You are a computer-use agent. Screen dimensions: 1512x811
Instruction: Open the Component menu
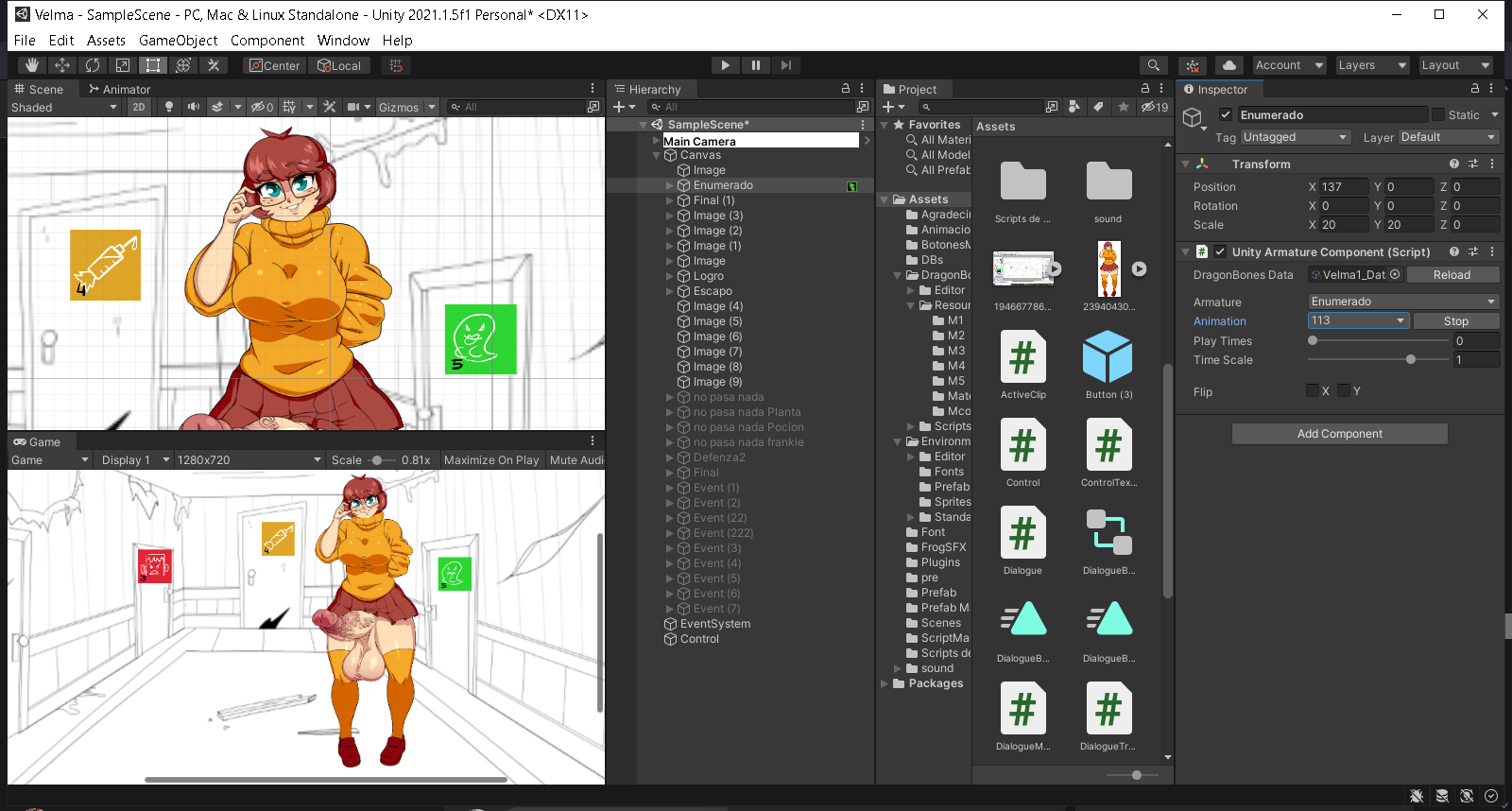[x=267, y=41]
